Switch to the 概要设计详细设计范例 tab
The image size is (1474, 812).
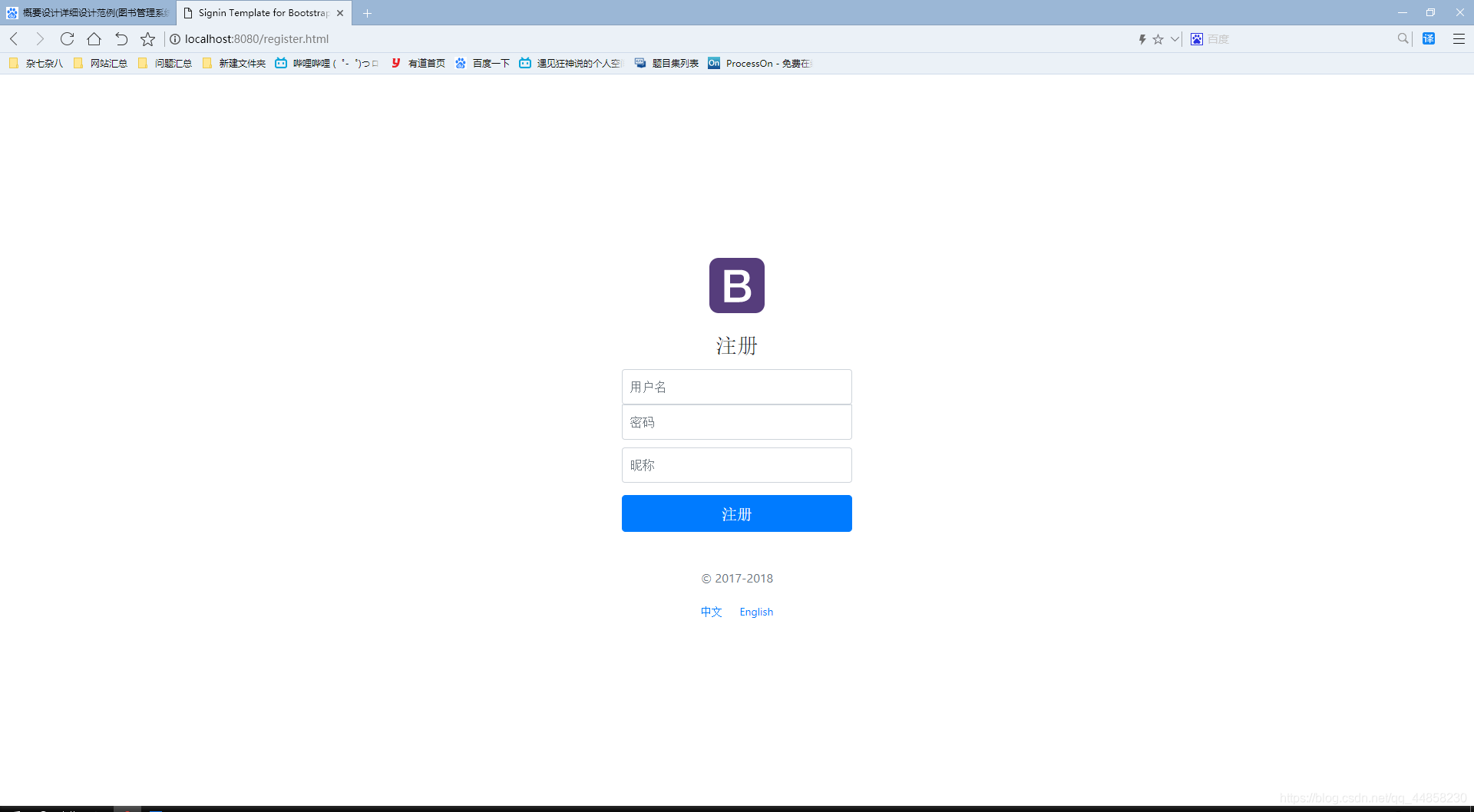click(x=88, y=13)
